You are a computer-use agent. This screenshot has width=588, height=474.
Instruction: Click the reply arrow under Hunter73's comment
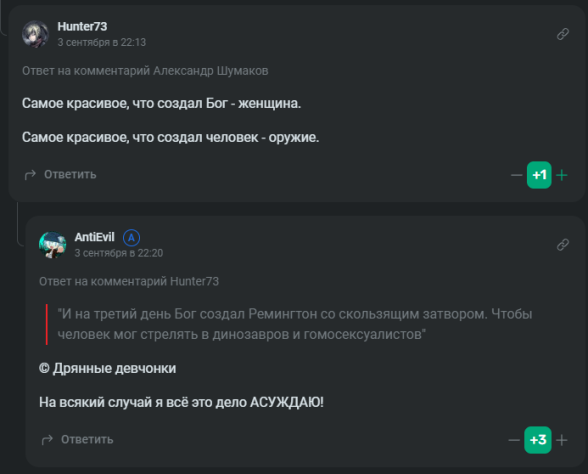coord(30,175)
